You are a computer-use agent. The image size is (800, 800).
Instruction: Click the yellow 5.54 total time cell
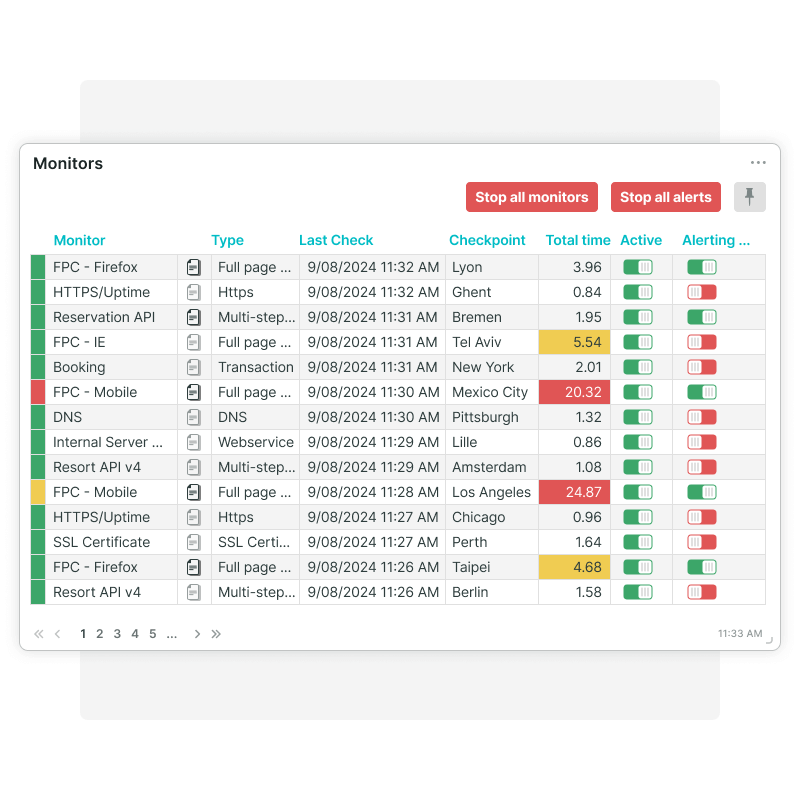[x=574, y=342]
